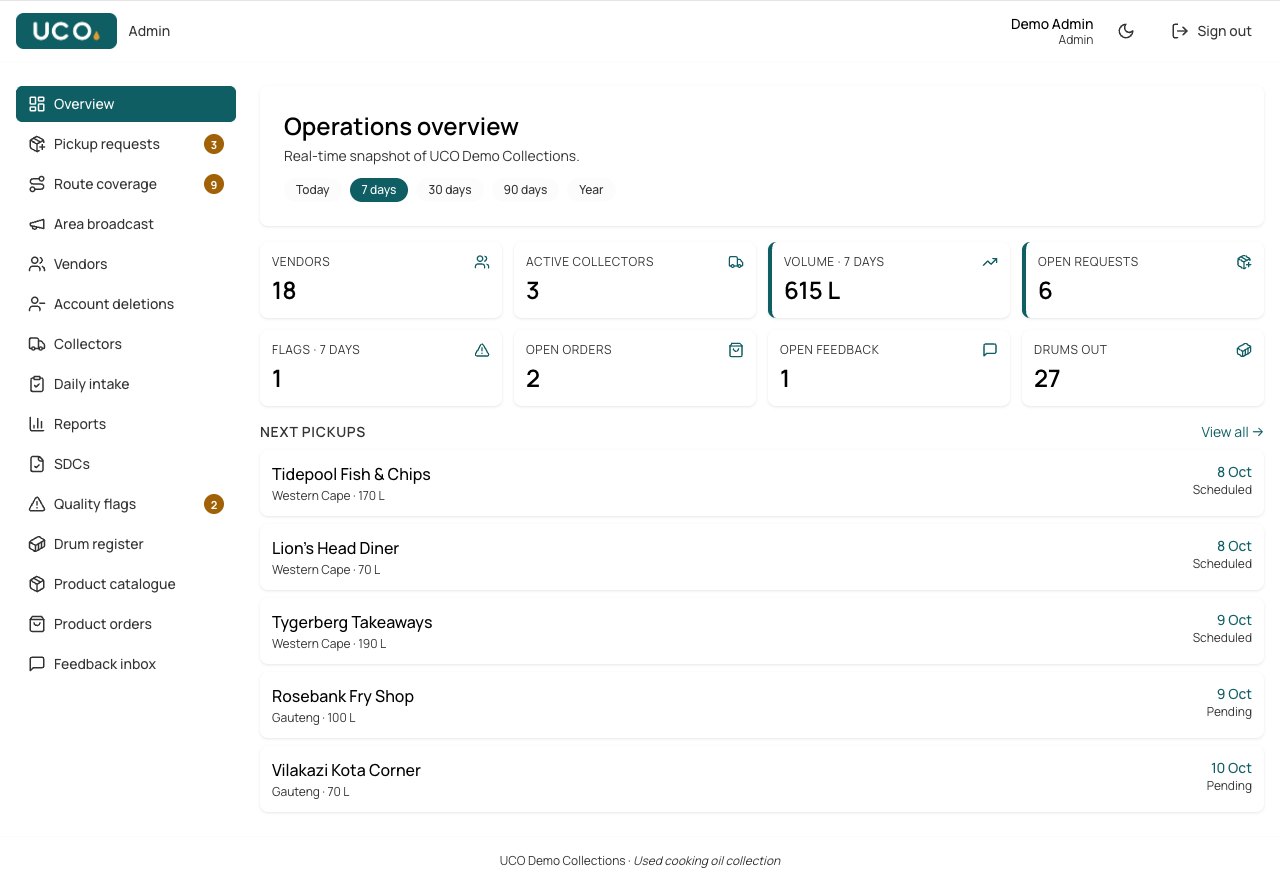Click the Product catalogue package icon
1280x885 pixels.
pyautogui.click(x=37, y=584)
